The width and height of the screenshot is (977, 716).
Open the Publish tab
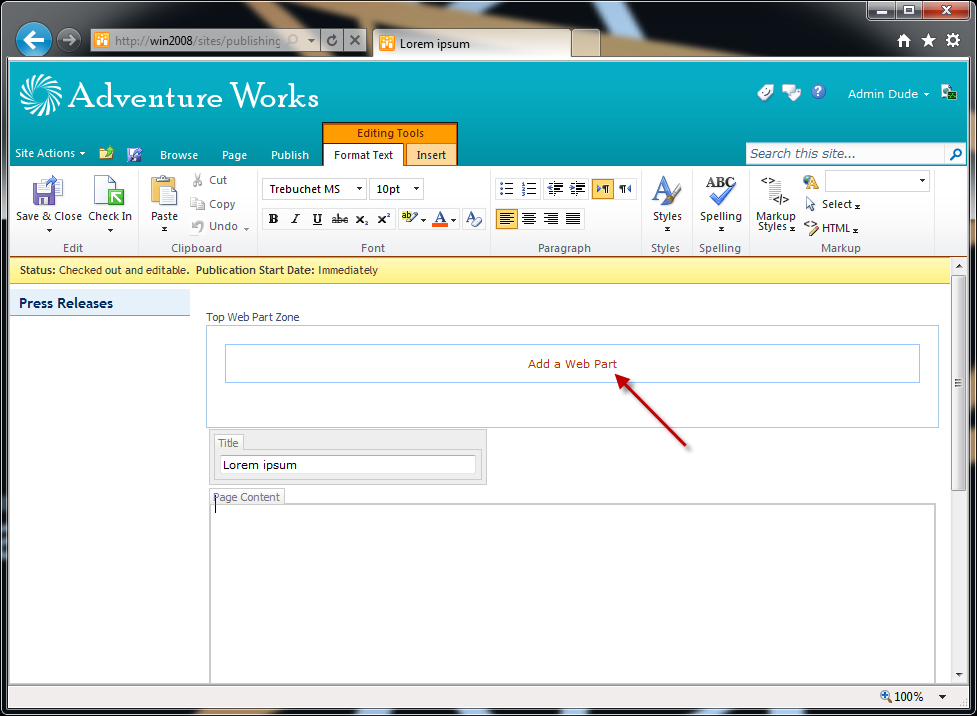(290, 155)
